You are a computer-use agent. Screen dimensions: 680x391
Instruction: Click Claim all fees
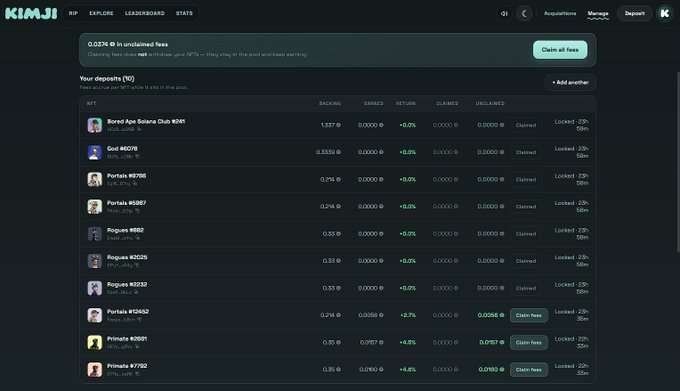point(560,50)
